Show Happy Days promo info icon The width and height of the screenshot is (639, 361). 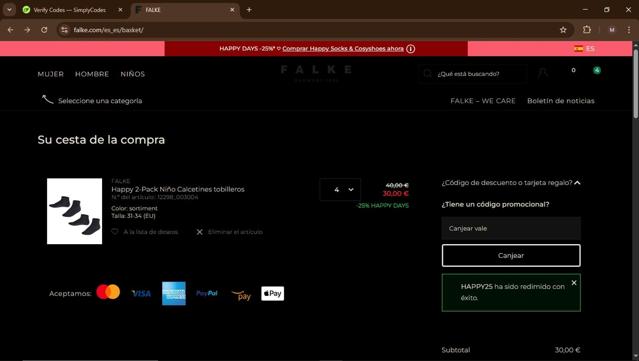(410, 49)
